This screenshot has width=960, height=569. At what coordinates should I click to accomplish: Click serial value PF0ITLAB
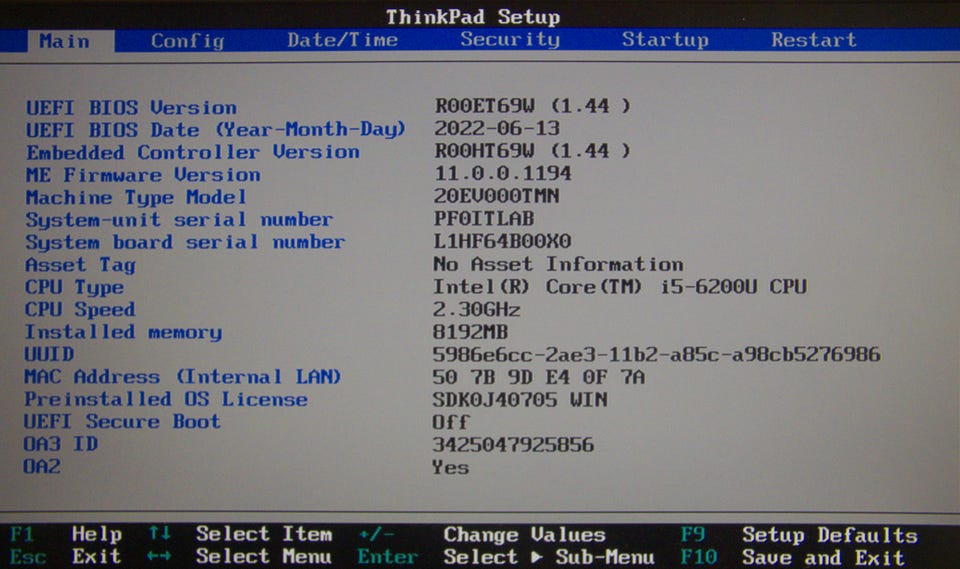(x=484, y=219)
